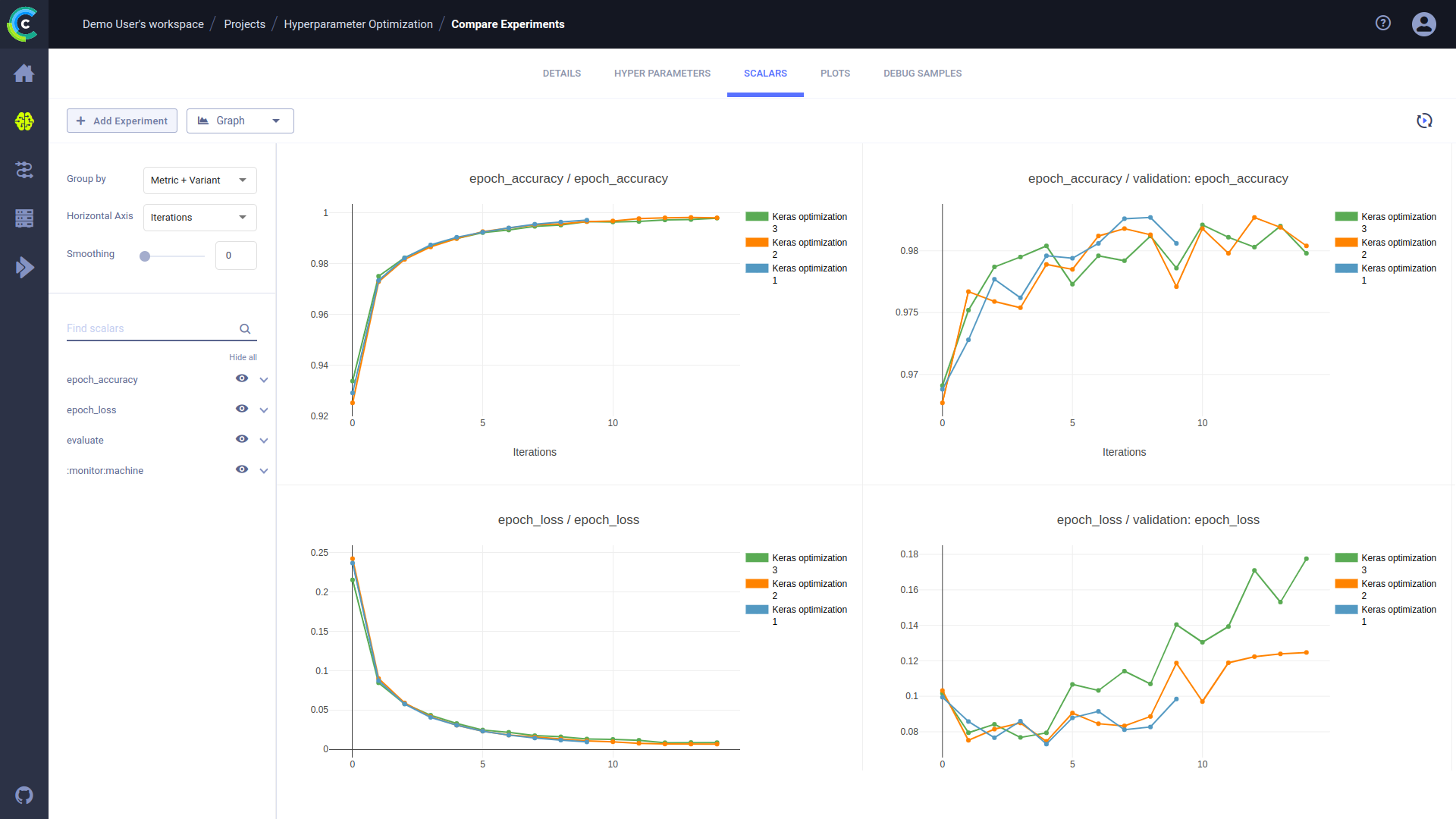
Task: Switch to the DEBUG SAMPLES tab
Action: pos(922,74)
